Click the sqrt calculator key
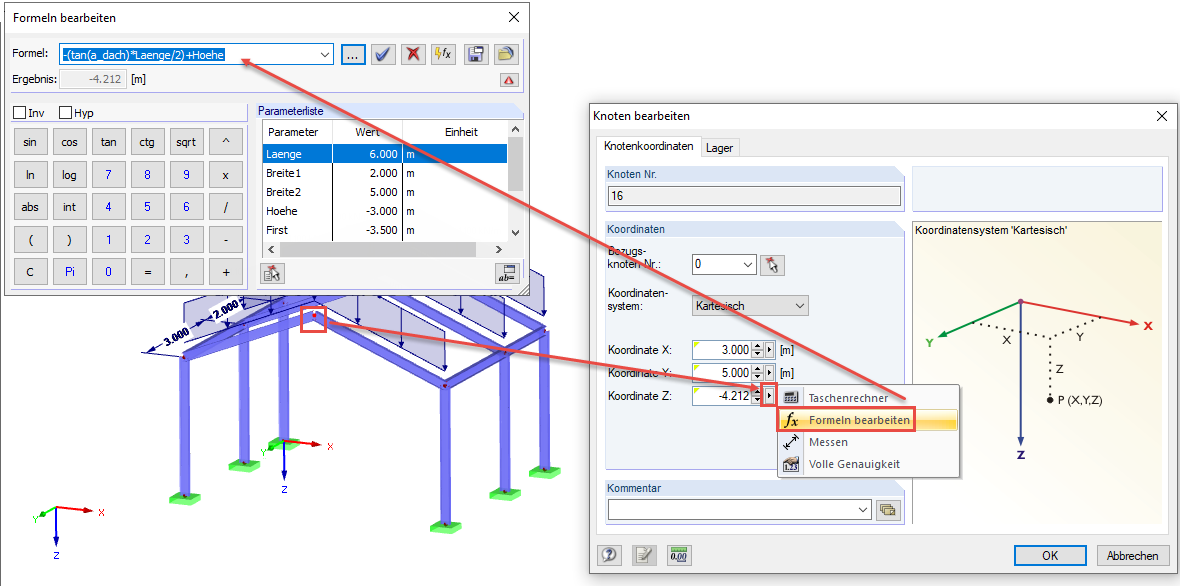The image size is (1180, 586). click(186, 141)
